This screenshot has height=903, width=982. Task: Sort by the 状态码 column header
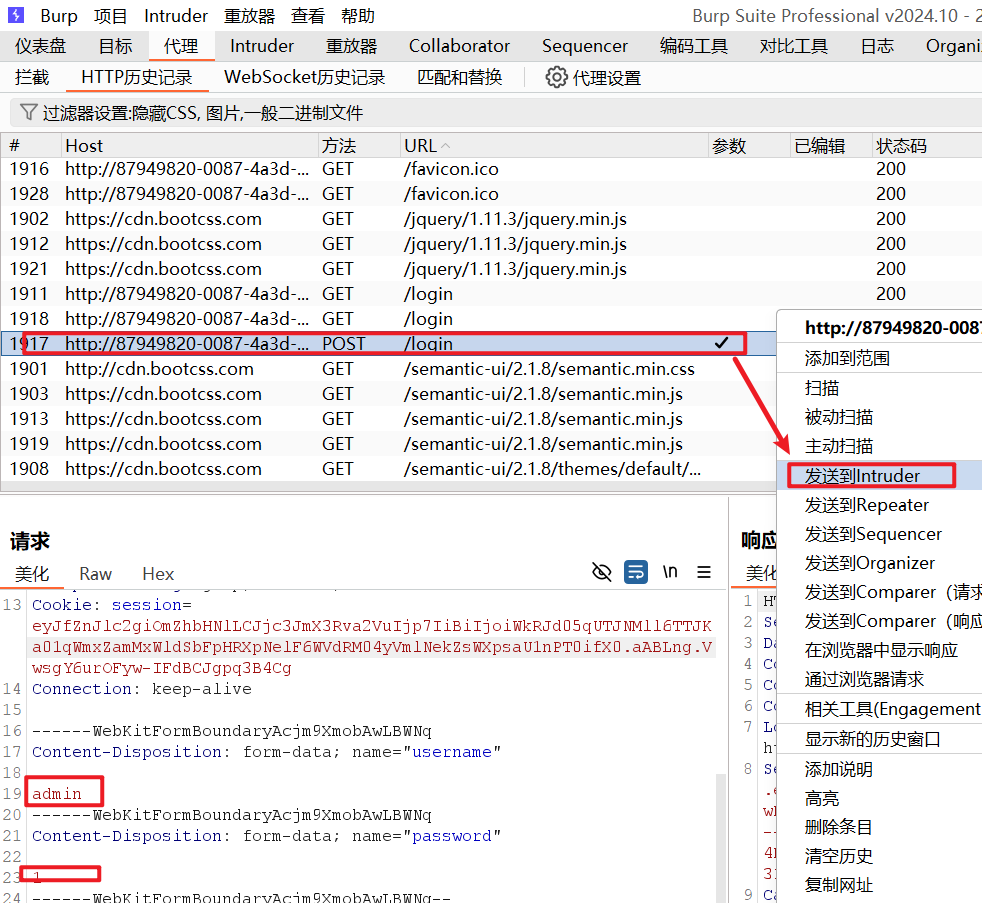[928, 146]
